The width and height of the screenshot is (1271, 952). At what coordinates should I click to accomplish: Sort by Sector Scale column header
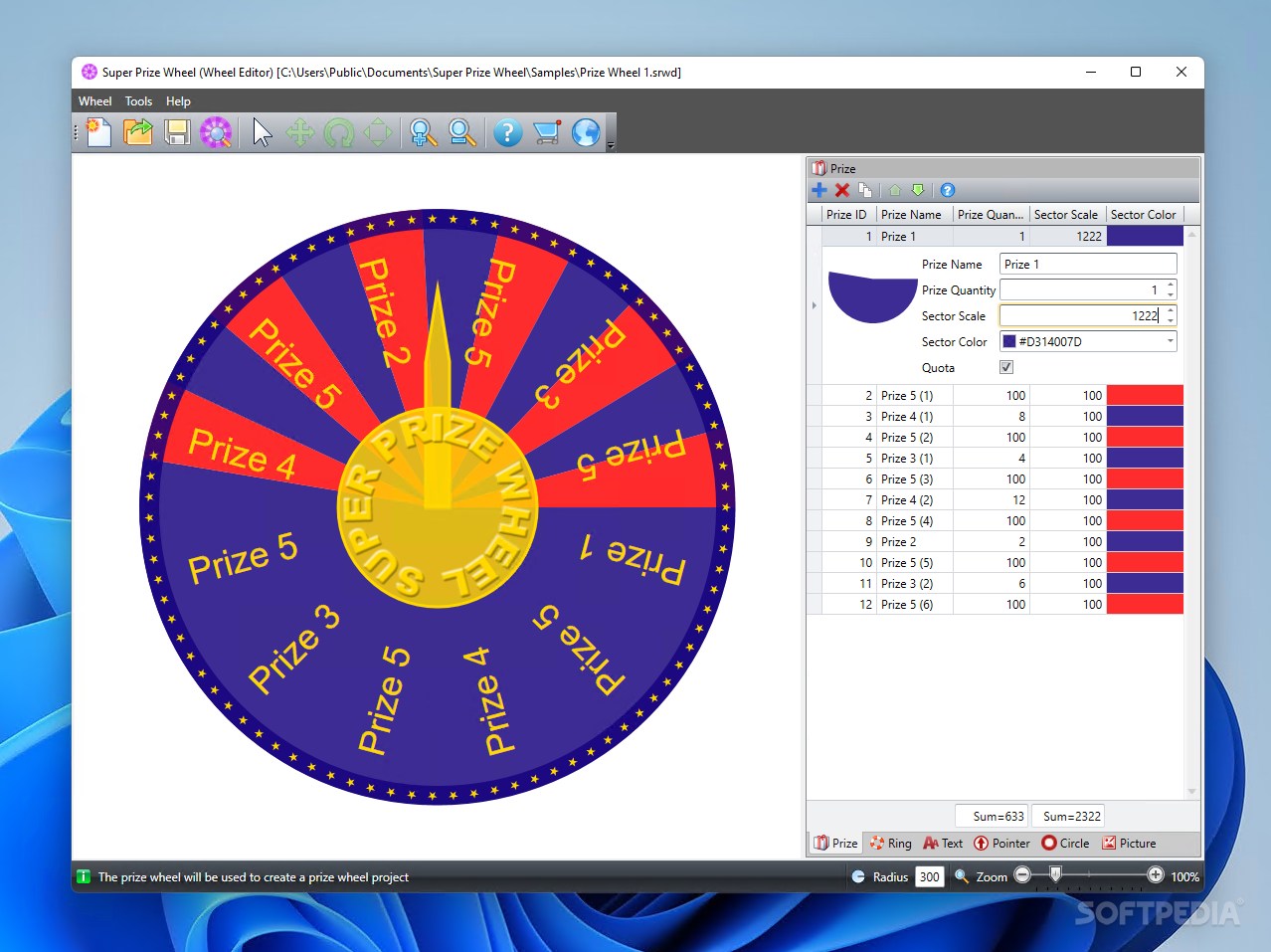(x=1066, y=214)
